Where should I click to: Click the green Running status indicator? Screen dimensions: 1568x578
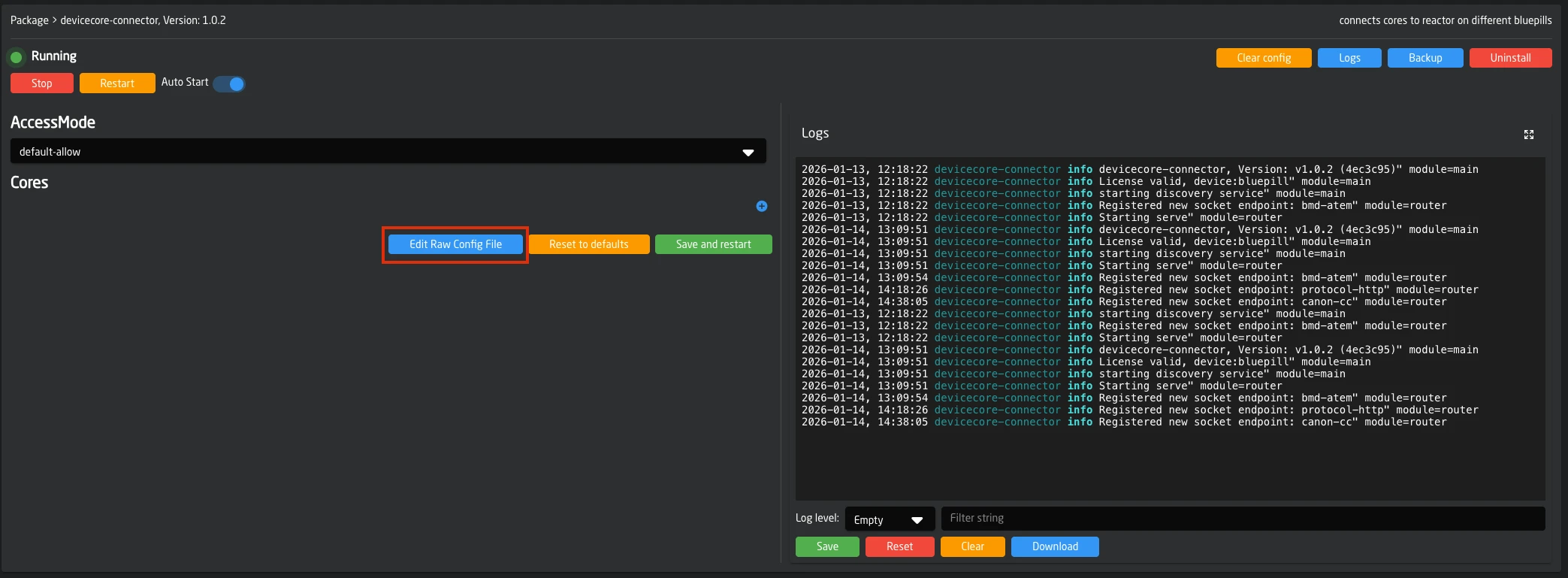16,57
